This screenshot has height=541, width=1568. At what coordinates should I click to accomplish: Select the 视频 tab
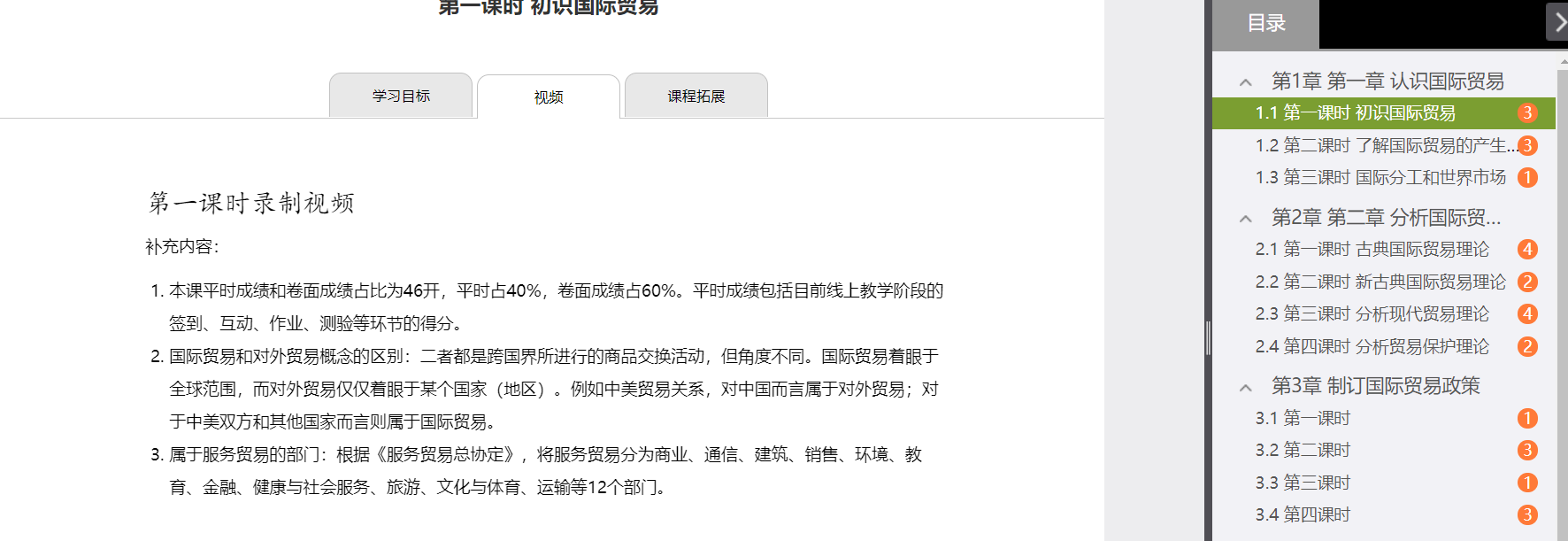pyautogui.click(x=549, y=97)
